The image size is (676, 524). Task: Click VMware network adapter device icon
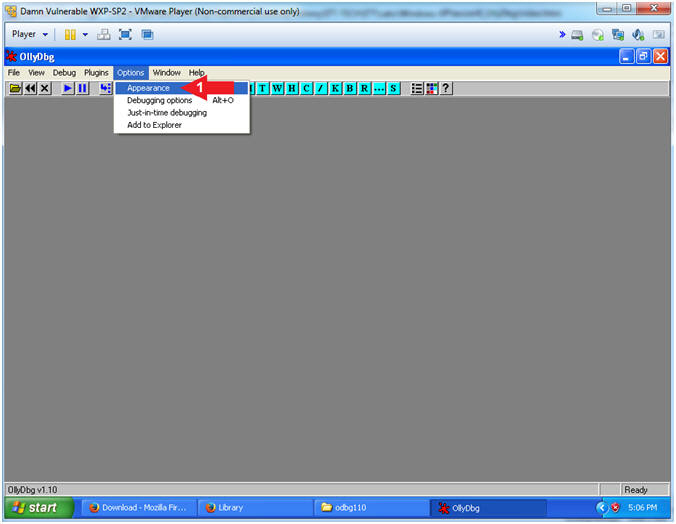[x=618, y=35]
